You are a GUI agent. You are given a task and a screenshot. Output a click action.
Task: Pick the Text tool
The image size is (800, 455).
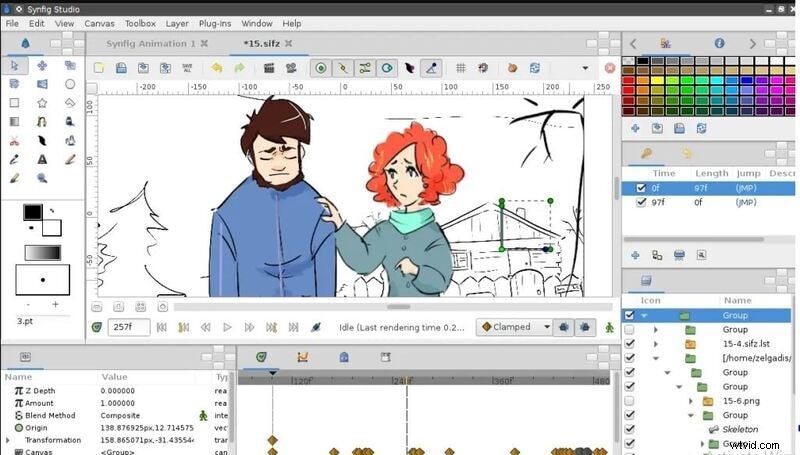click(x=42, y=160)
